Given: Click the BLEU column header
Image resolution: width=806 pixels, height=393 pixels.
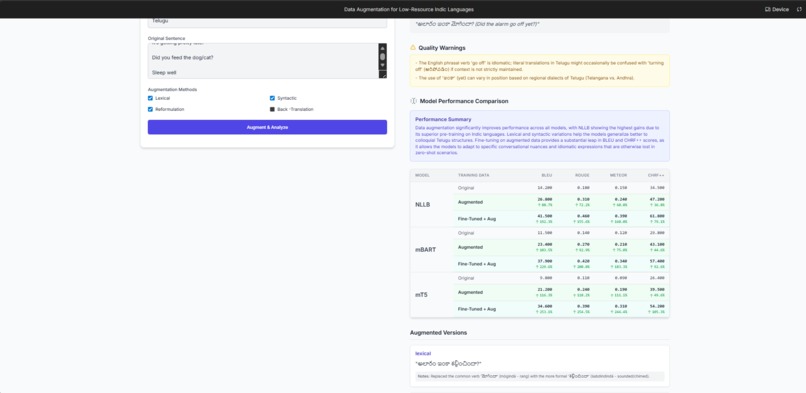Looking at the screenshot, I should pos(546,175).
